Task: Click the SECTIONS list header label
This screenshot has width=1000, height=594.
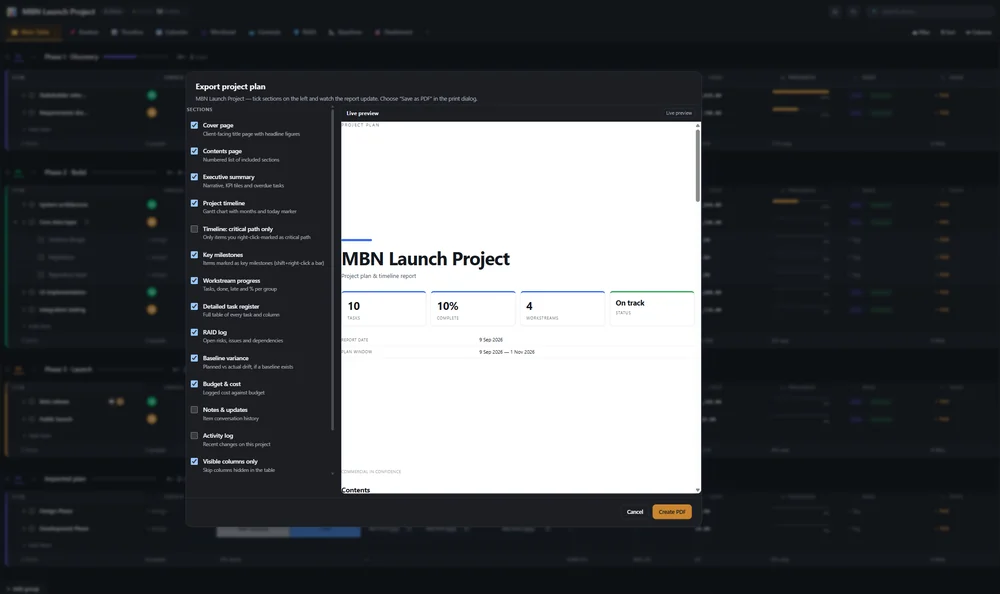Action: point(200,109)
